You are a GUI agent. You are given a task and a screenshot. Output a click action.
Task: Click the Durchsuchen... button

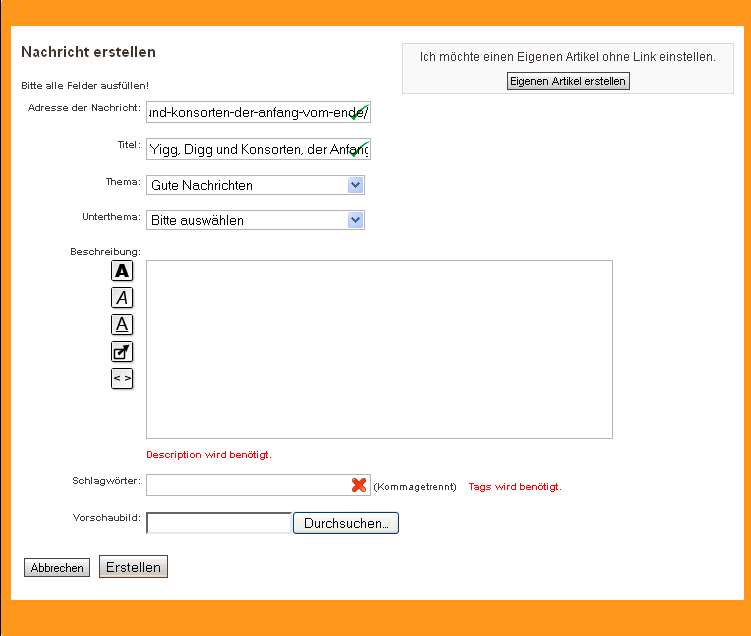coord(346,523)
